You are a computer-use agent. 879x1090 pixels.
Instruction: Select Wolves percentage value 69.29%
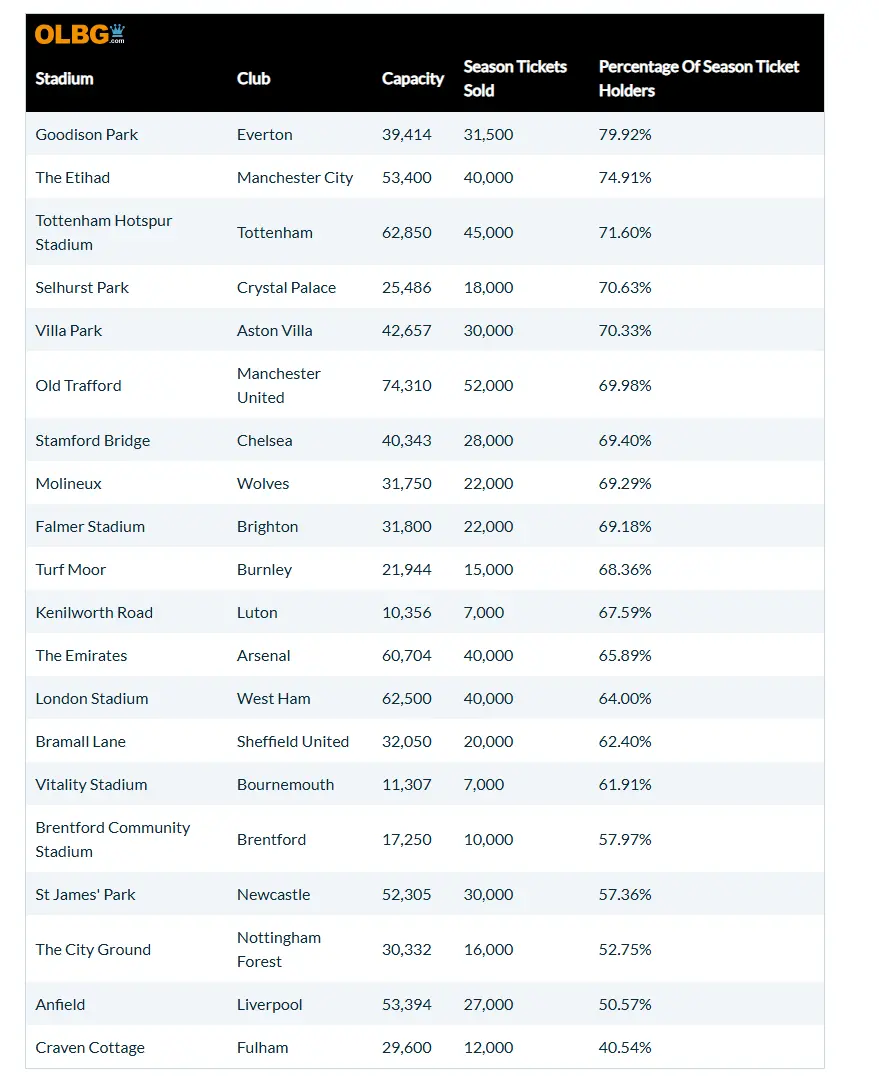coord(625,484)
